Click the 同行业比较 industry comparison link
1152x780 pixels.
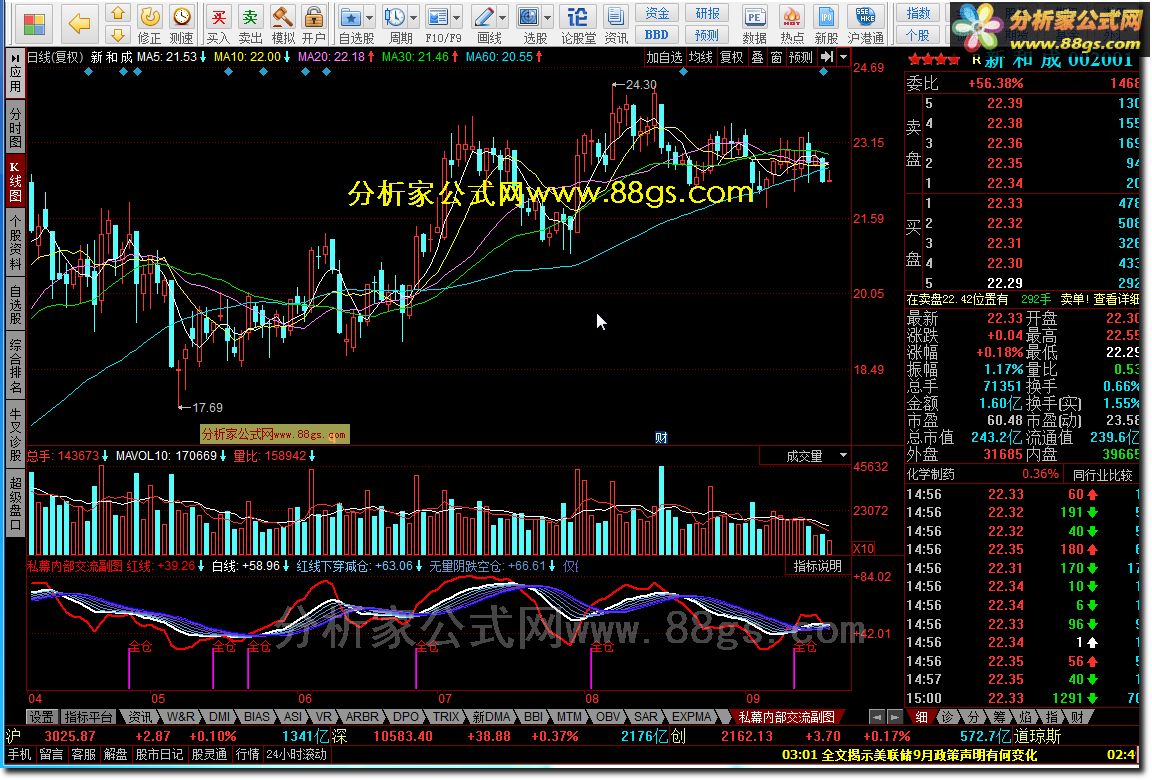1102,475
